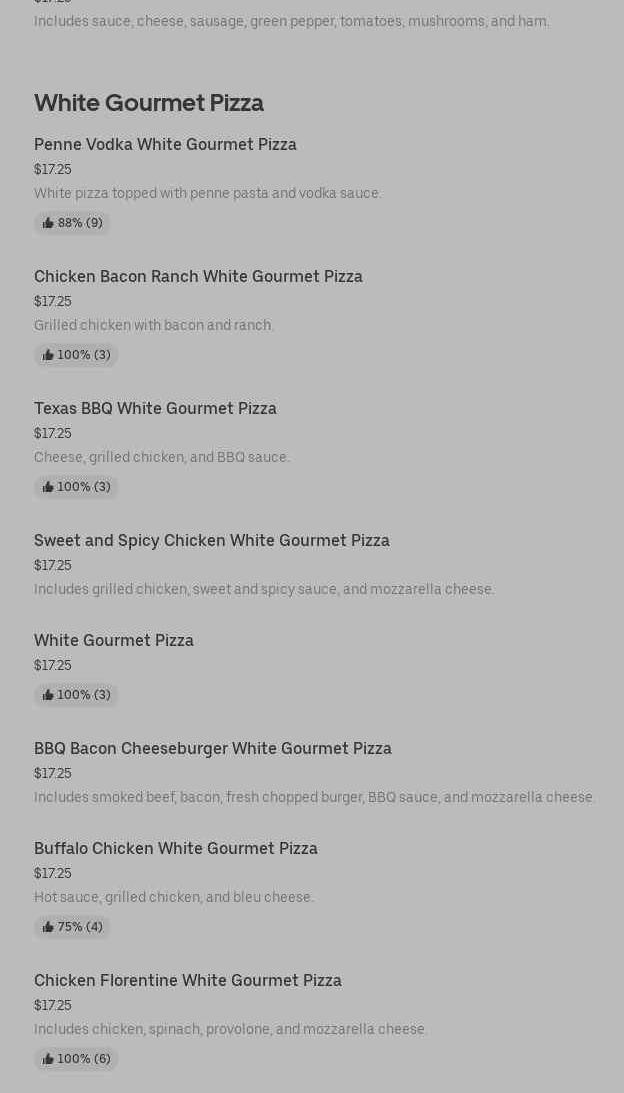
Task: Open Chicken Florentine White Gourmet Pizza
Action: pyautogui.click(x=188, y=980)
